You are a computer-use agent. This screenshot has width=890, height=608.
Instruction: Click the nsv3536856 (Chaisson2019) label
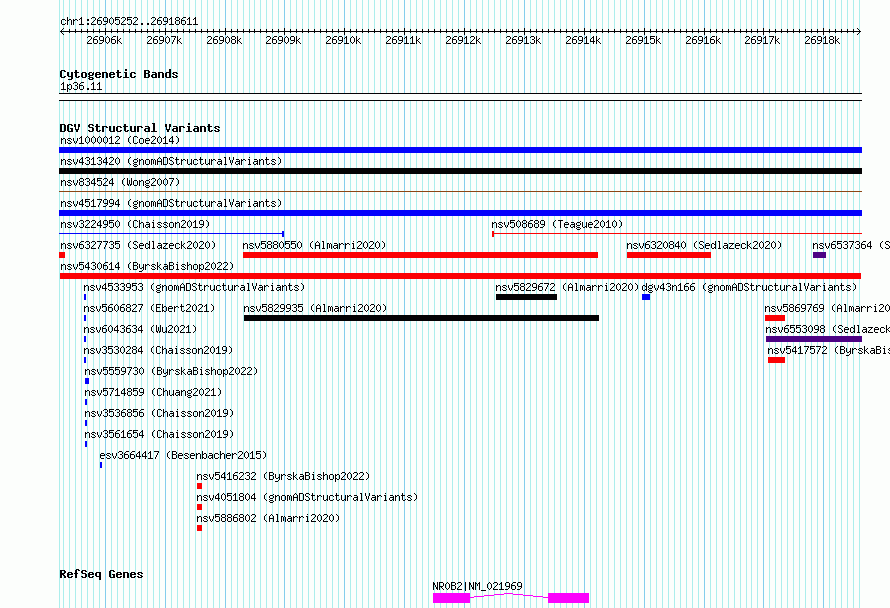tap(159, 413)
